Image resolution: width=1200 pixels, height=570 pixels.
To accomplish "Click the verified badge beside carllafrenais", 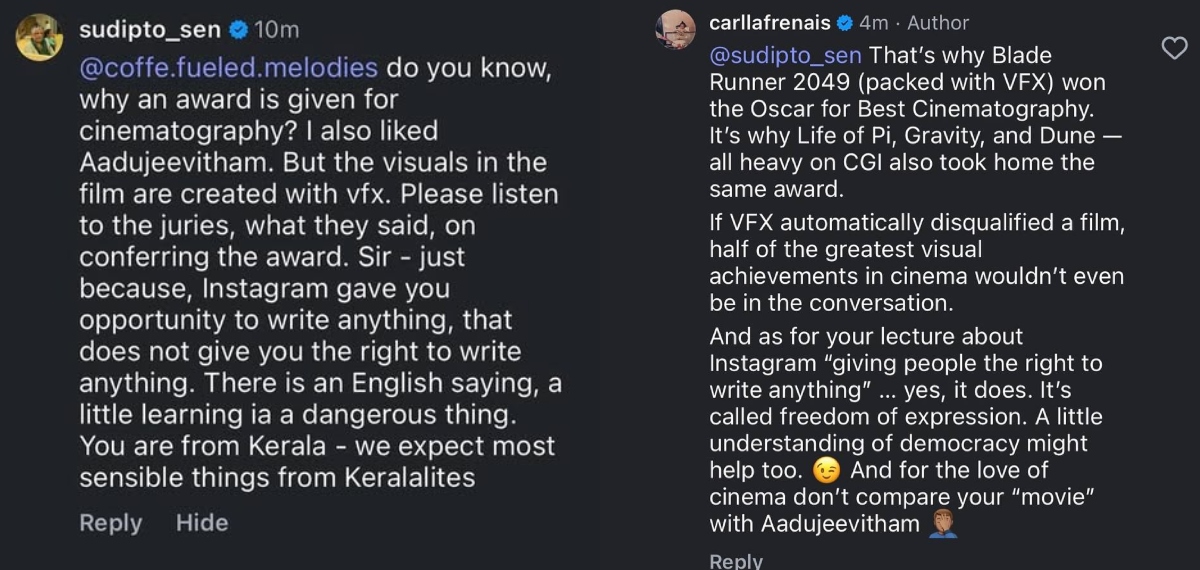I will click(845, 23).
